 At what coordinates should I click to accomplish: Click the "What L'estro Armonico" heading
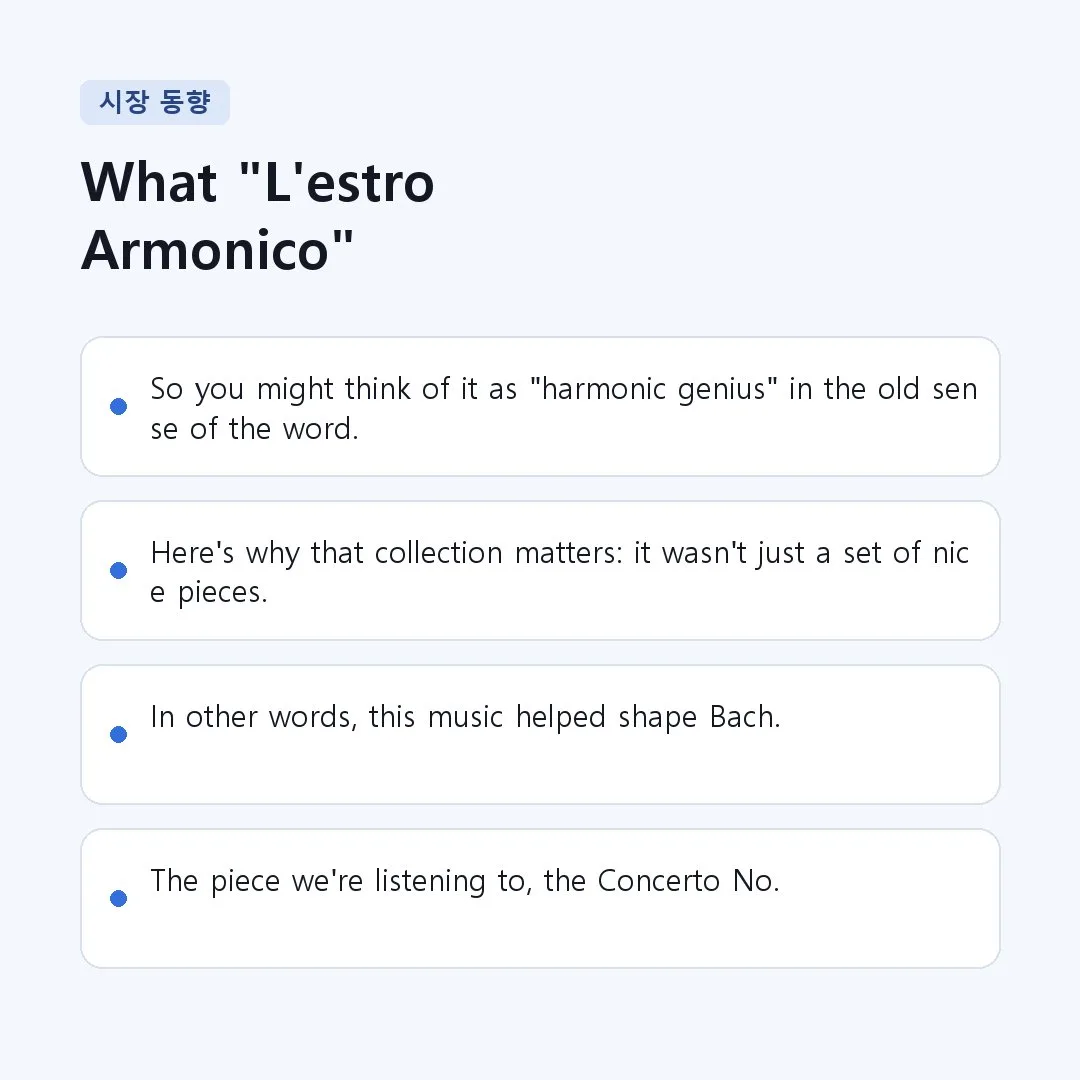(258, 216)
